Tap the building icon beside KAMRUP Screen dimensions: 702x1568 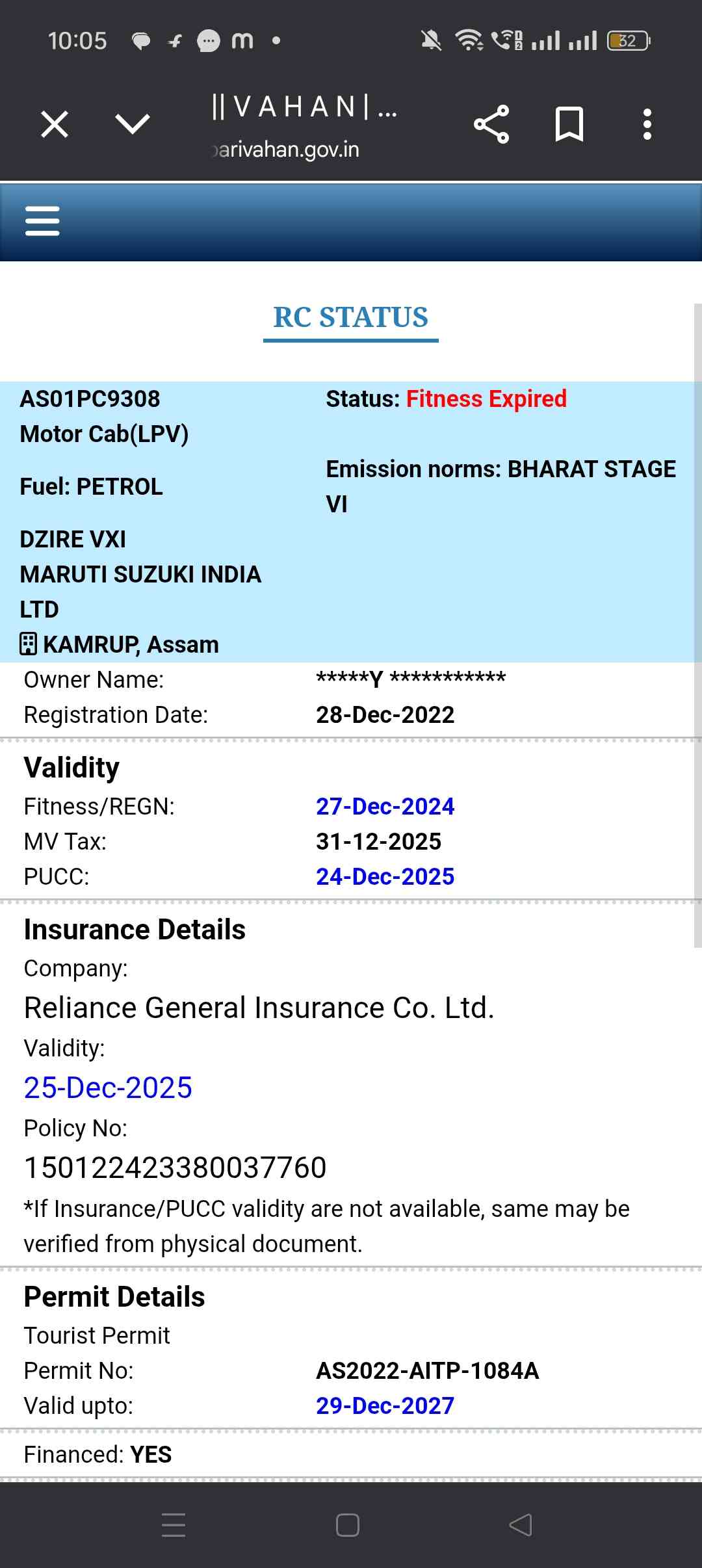click(x=28, y=644)
